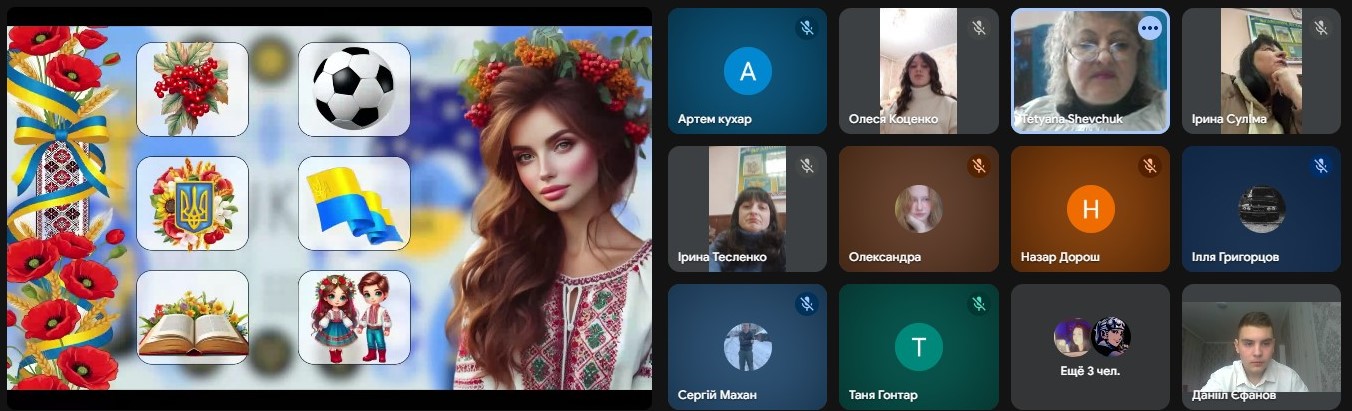The image size is (1352, 411).
Task: Click the muted mic icon on Артем кухар tile
Action: [x=806, y=28]
